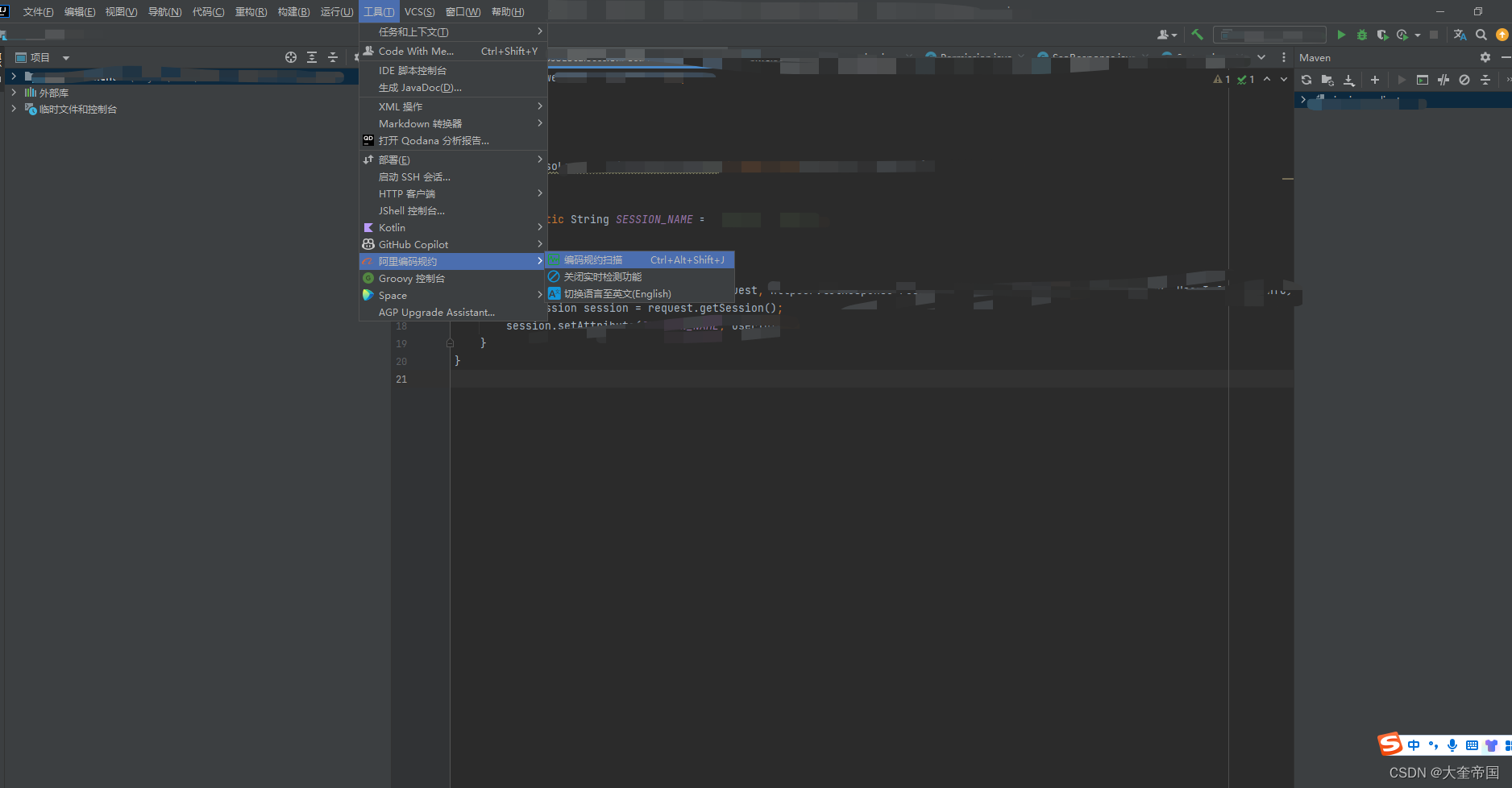Image resolution: width=1512 pixels, height=788 pixels.
Task: Click line number 21 in gutter
Action: (x=401, y=379)
